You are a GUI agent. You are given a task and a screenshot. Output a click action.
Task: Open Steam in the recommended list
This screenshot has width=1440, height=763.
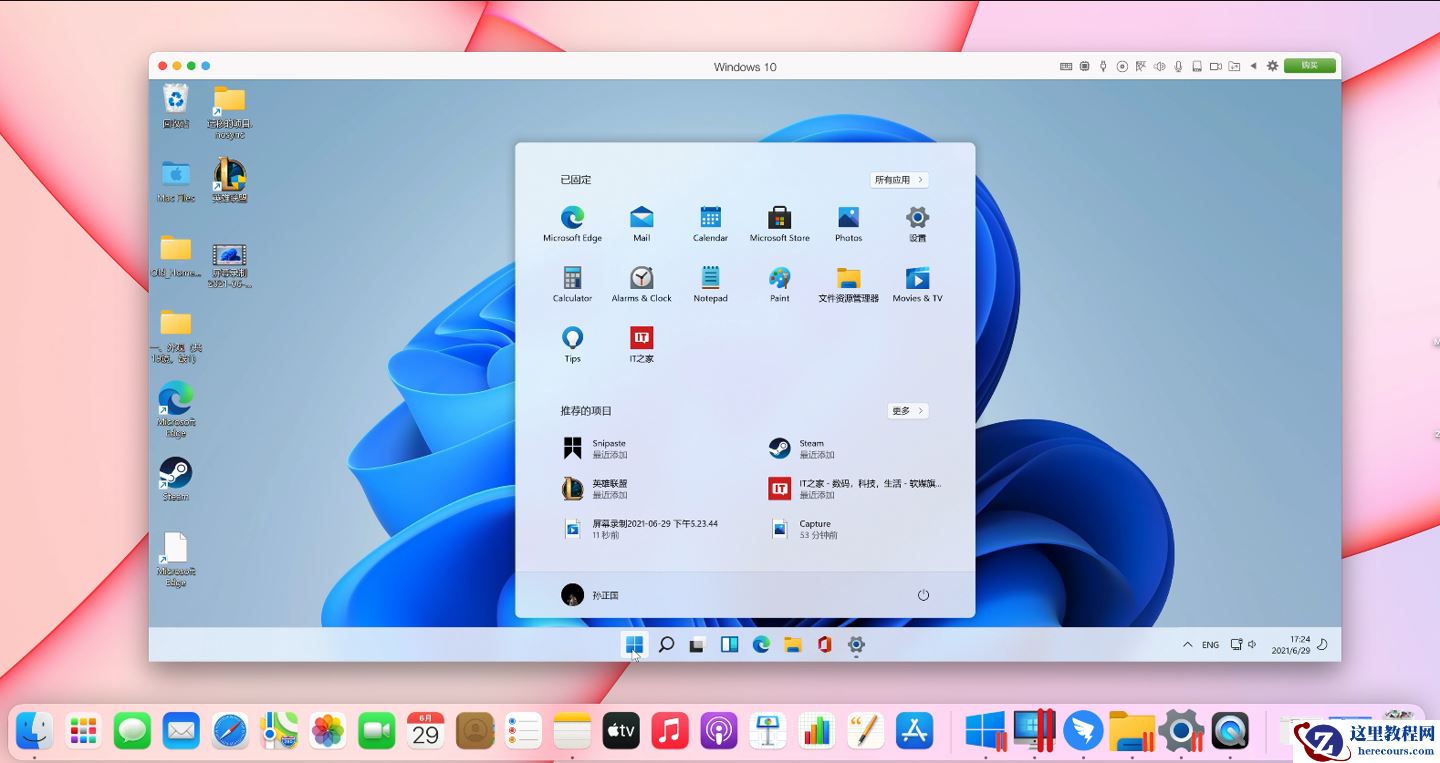pos(810,448)
